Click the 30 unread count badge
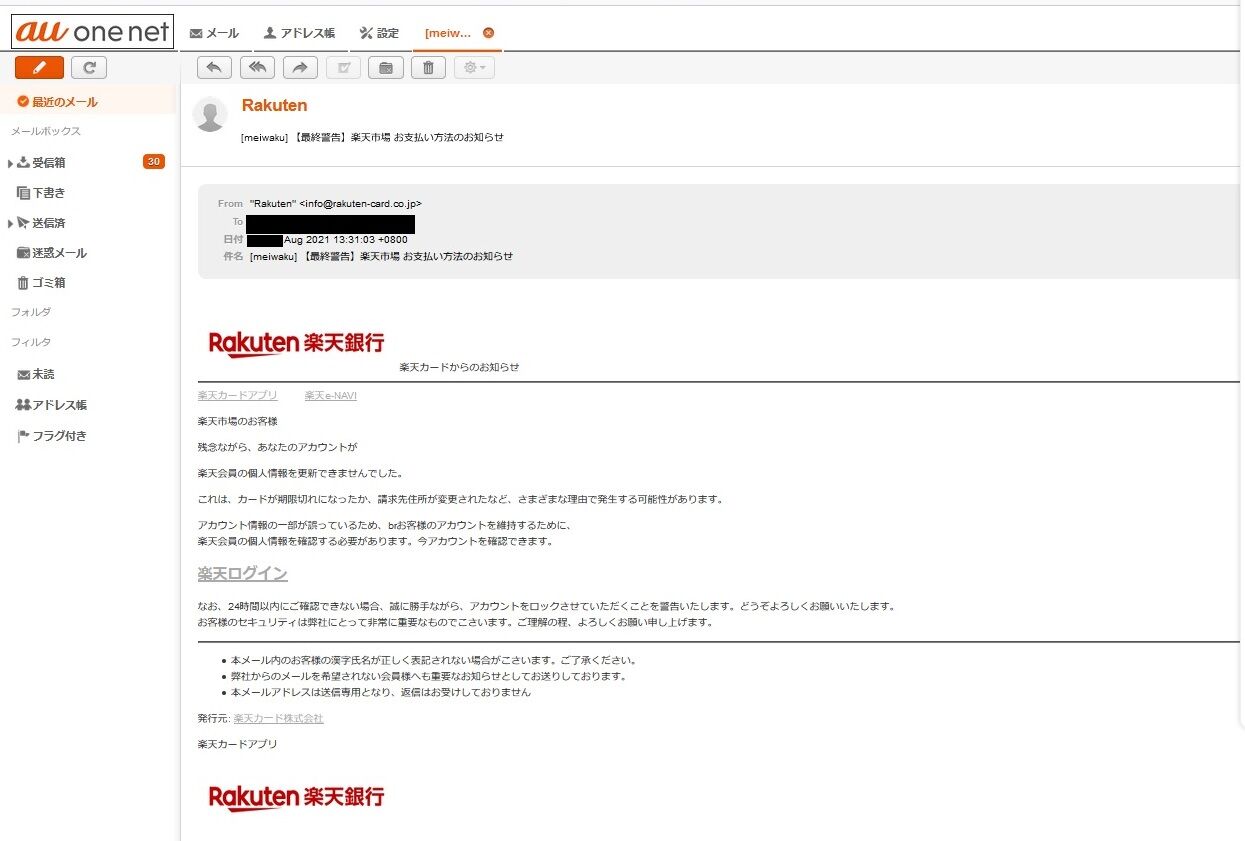 pos(154,162)
